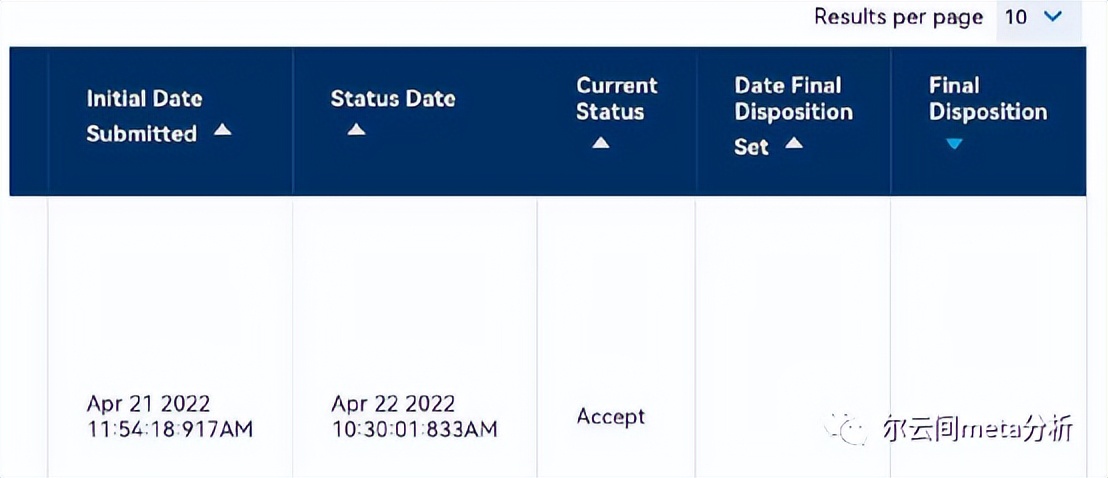The image size is (1108, 478).
Task: Click the blue Final Disposition sort arrow
Action: (953, 144)
